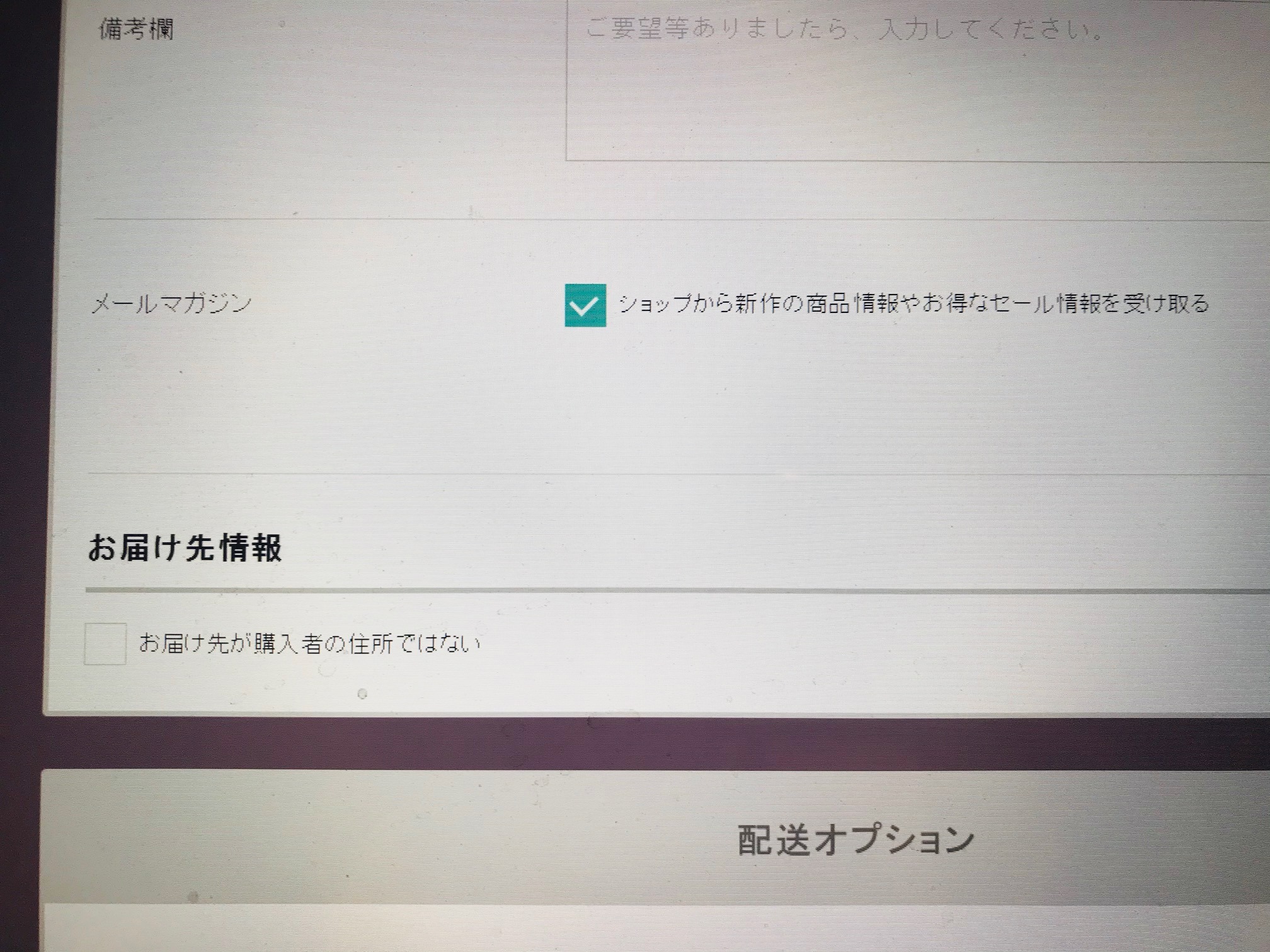The image size is (1270, 952).
Task: Click the 備考欄 field label
Action: coord(136,29)
